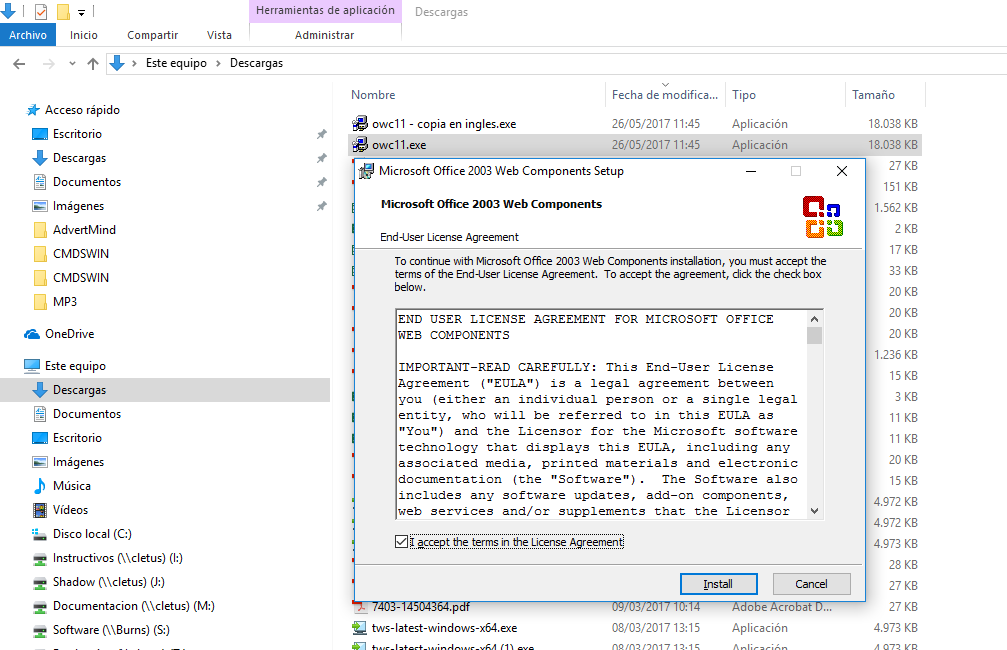Open the Música folder
Screen dimensions: 1007x650
click(71, 486)
